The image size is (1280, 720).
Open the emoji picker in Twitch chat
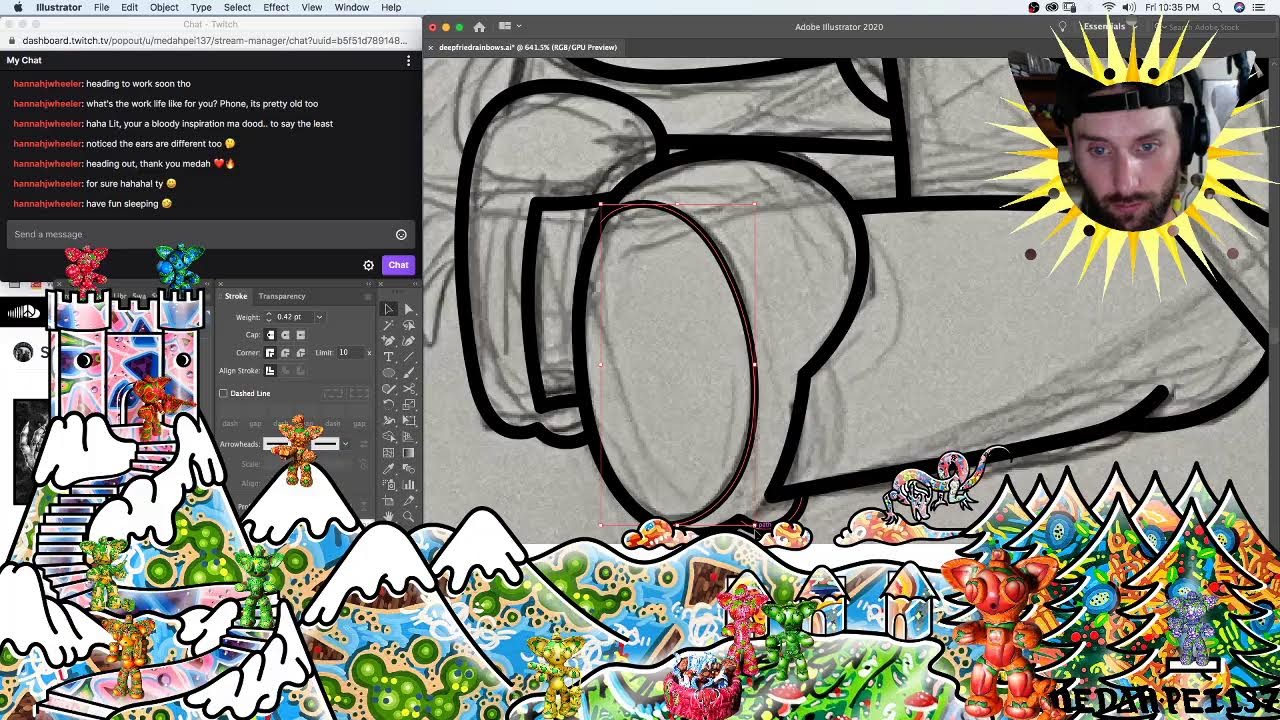401,234
